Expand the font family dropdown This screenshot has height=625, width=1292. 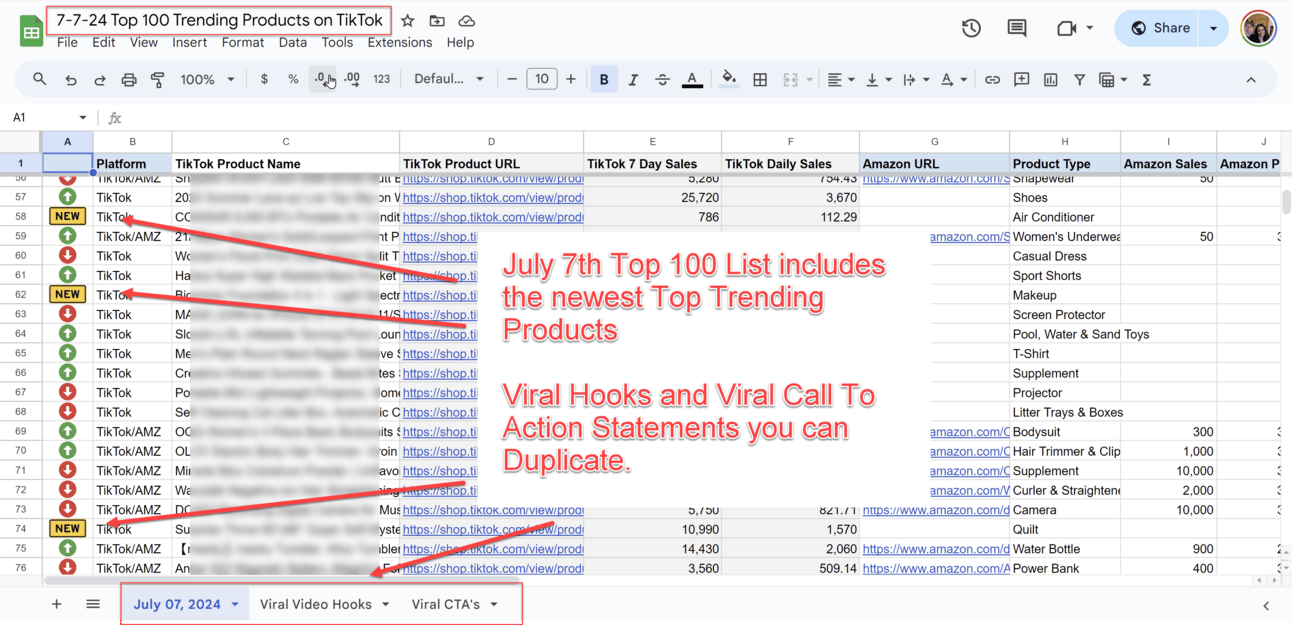point(449,80)
